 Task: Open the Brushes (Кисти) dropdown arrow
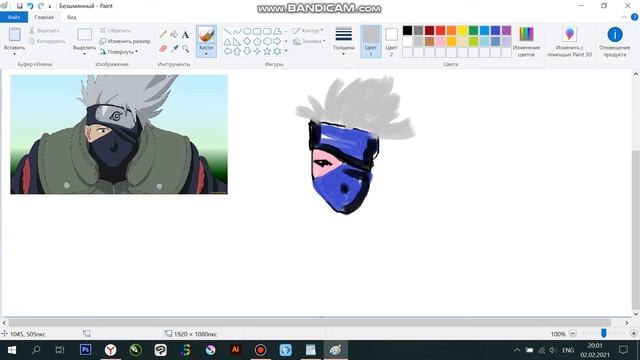pos(206,54)
